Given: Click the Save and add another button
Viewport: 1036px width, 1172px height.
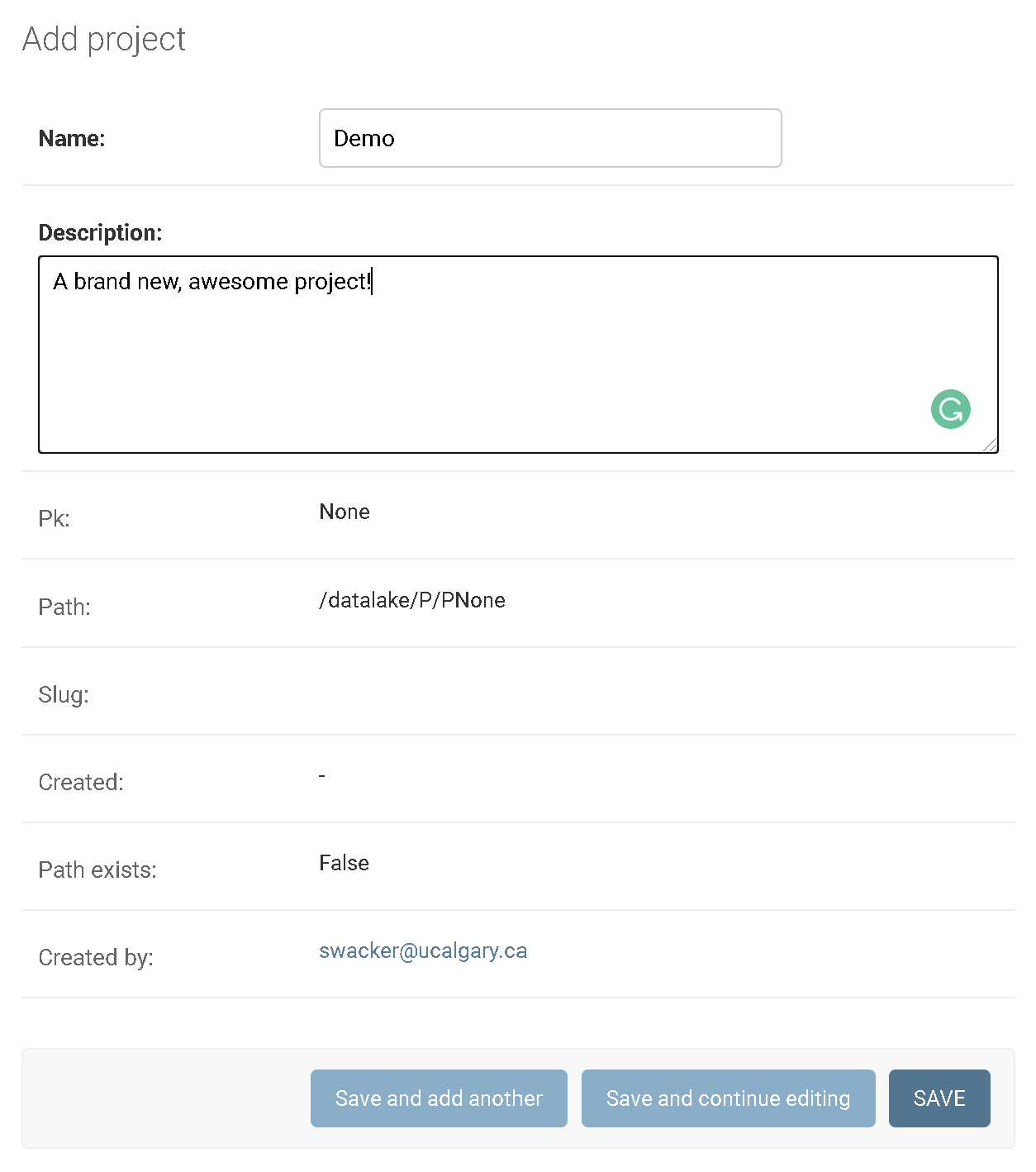Looking at the screenshot, I should pos(439,1098).
